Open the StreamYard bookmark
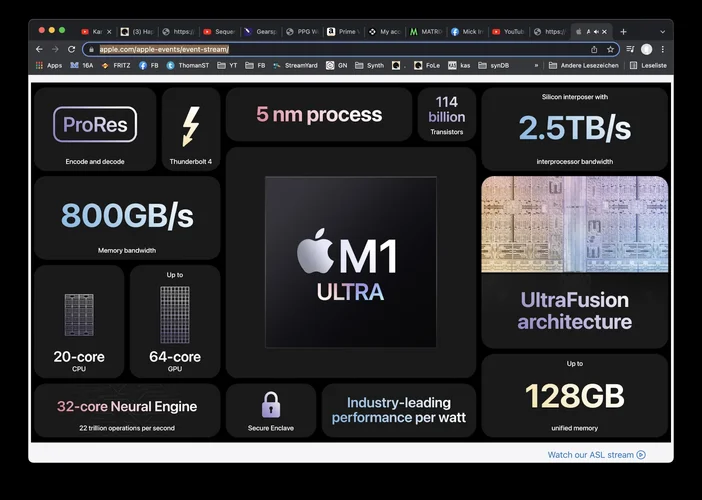This screenshot has height=500, width=702. tap(295, 65)
